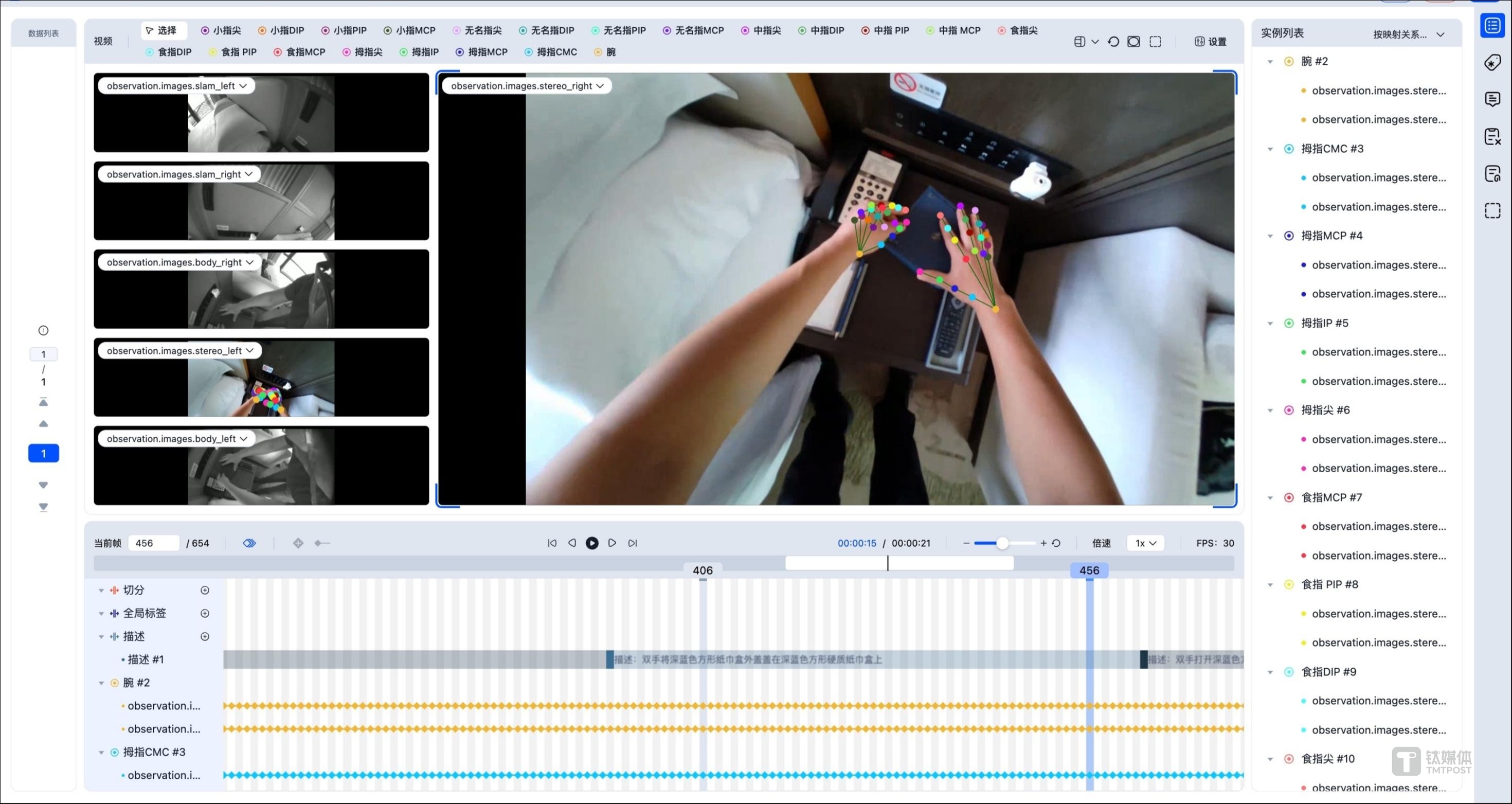Collapse 拇指CMC #3 timeline track

click(x=101, y=753)
